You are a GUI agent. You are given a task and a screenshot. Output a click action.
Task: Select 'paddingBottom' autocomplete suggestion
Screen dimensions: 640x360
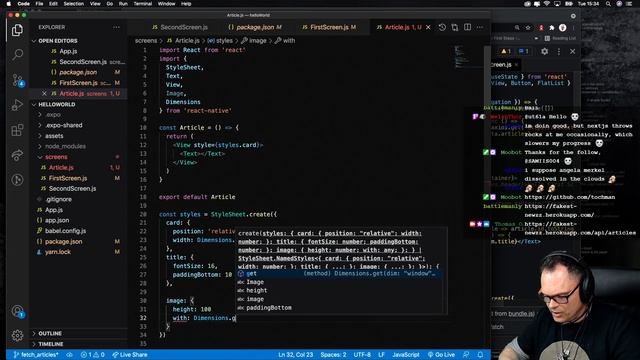[x=339, y=308]
